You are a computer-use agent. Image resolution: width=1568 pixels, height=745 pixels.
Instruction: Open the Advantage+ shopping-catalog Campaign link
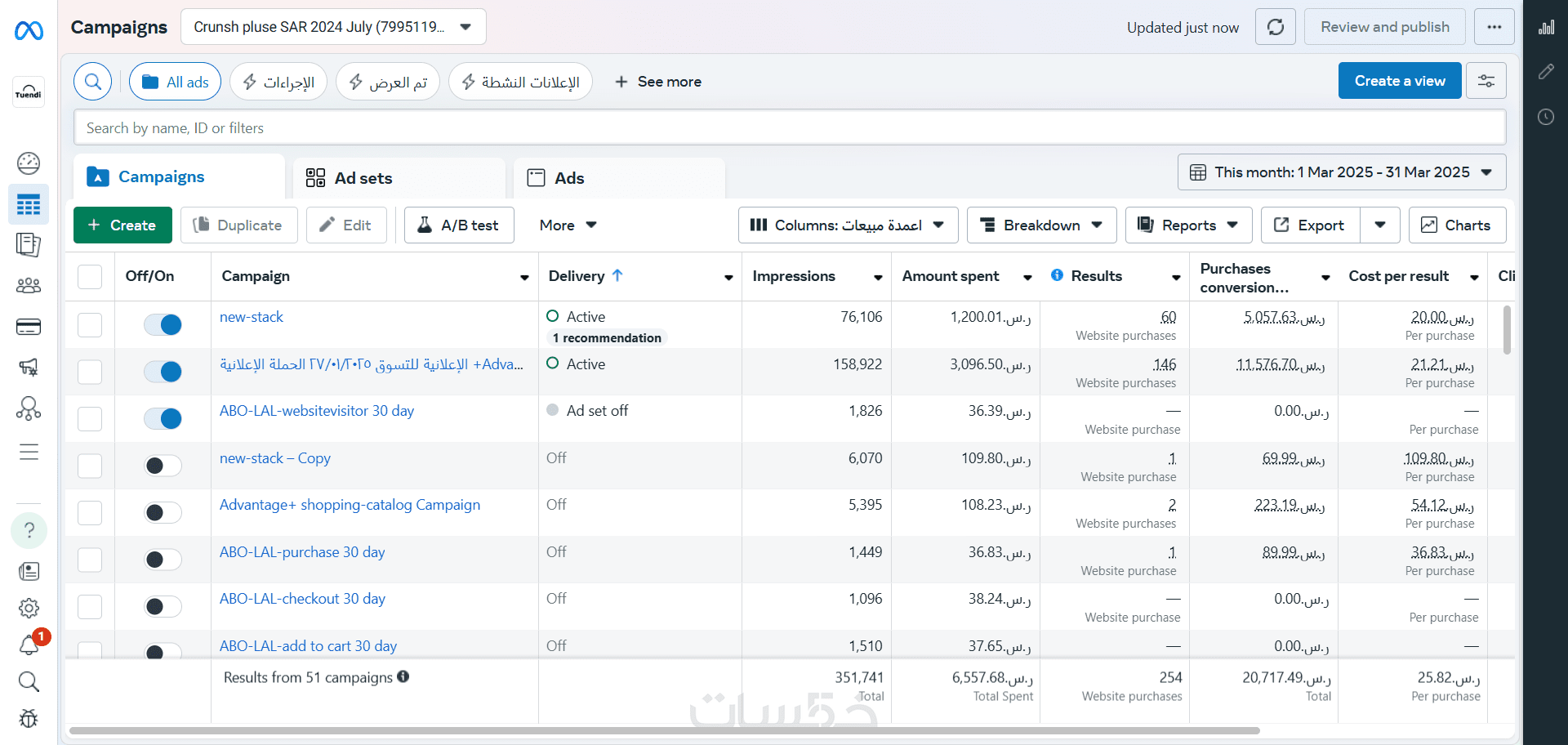click(x=350, y=505)
